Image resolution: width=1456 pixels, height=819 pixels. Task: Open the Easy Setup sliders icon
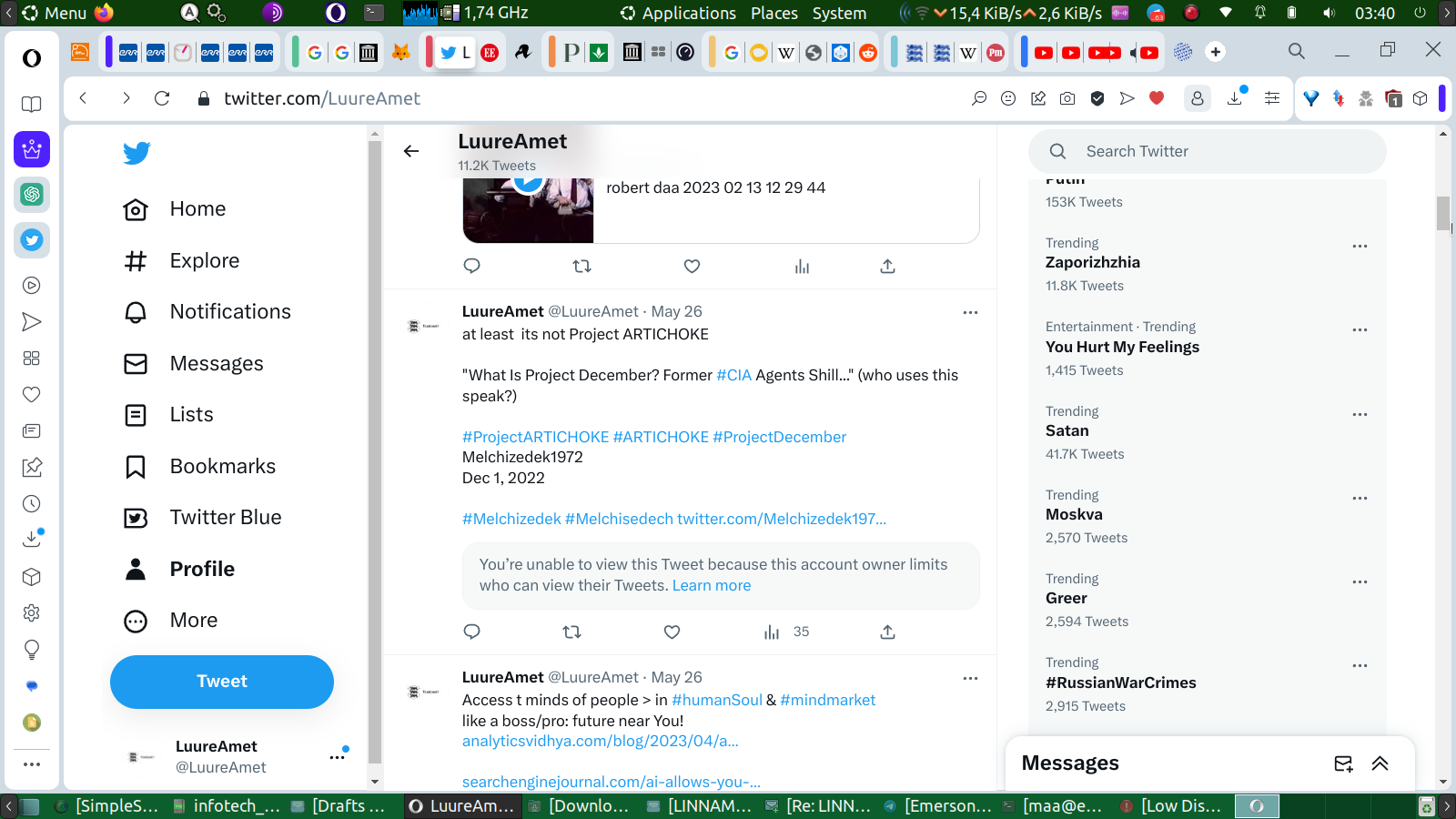[x=1272, y=98]
